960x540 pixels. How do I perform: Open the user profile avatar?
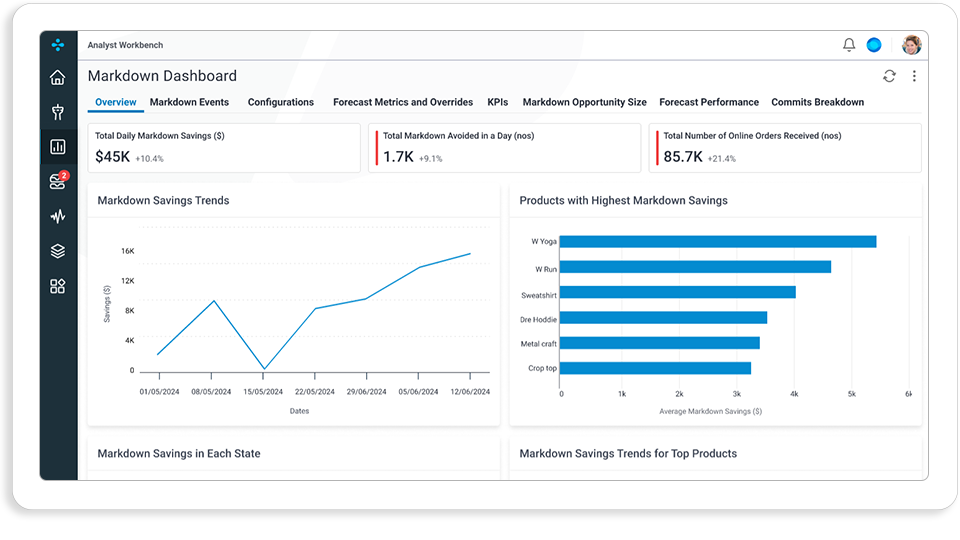click(912, 45)
